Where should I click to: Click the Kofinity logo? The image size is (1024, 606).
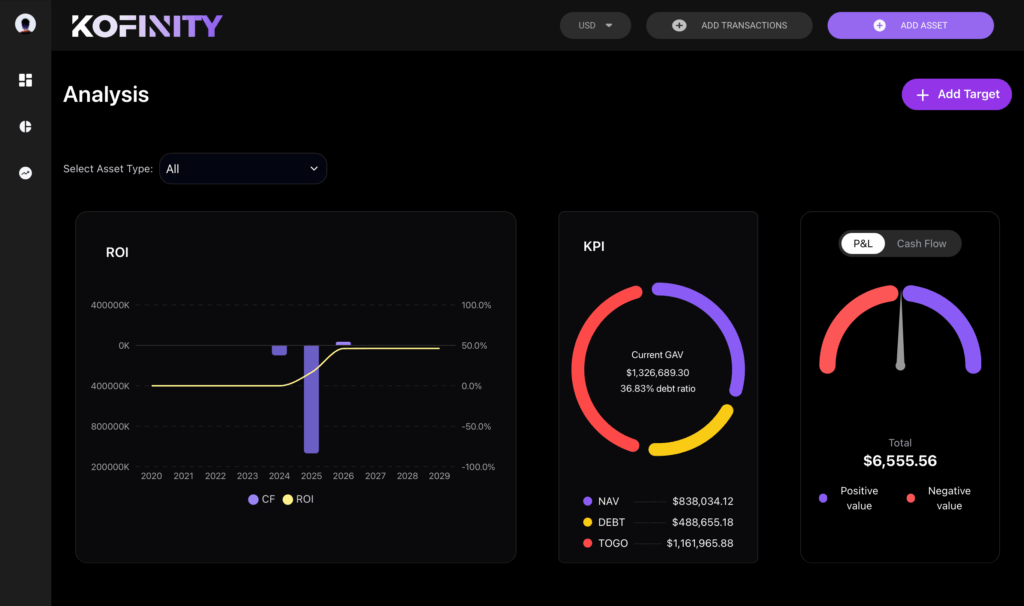[x=147, y=26]
